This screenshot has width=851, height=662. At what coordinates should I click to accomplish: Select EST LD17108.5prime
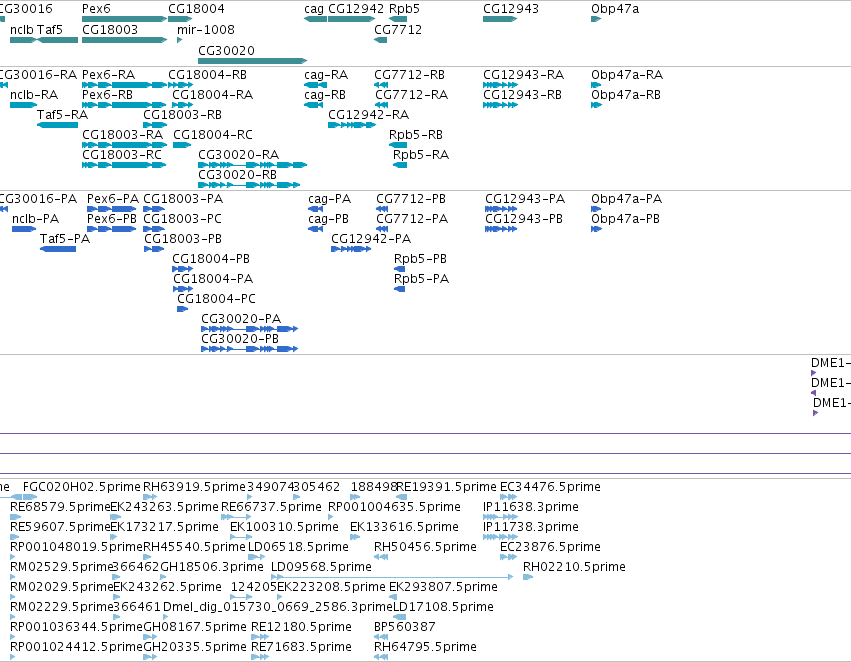pyautogui.click(x=399, y=617)
